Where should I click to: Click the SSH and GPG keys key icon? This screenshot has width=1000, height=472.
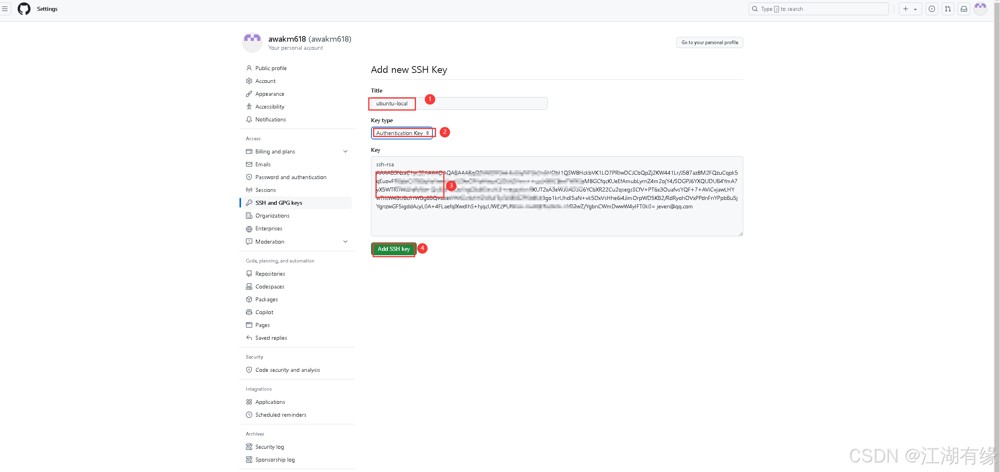pos(249,203)
